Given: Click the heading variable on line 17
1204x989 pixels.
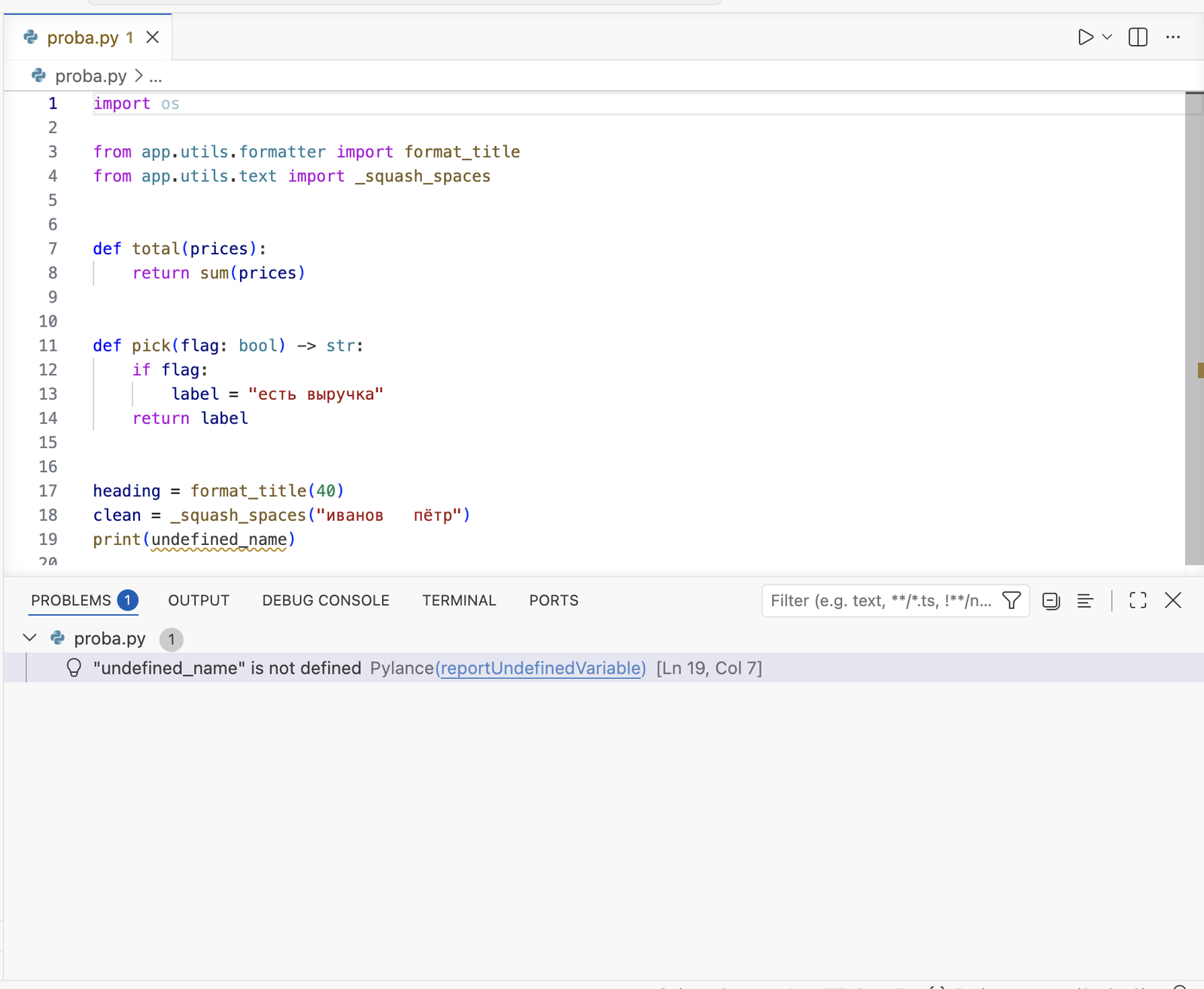Looking at the screenshot, I should click(x=126, y=491).
